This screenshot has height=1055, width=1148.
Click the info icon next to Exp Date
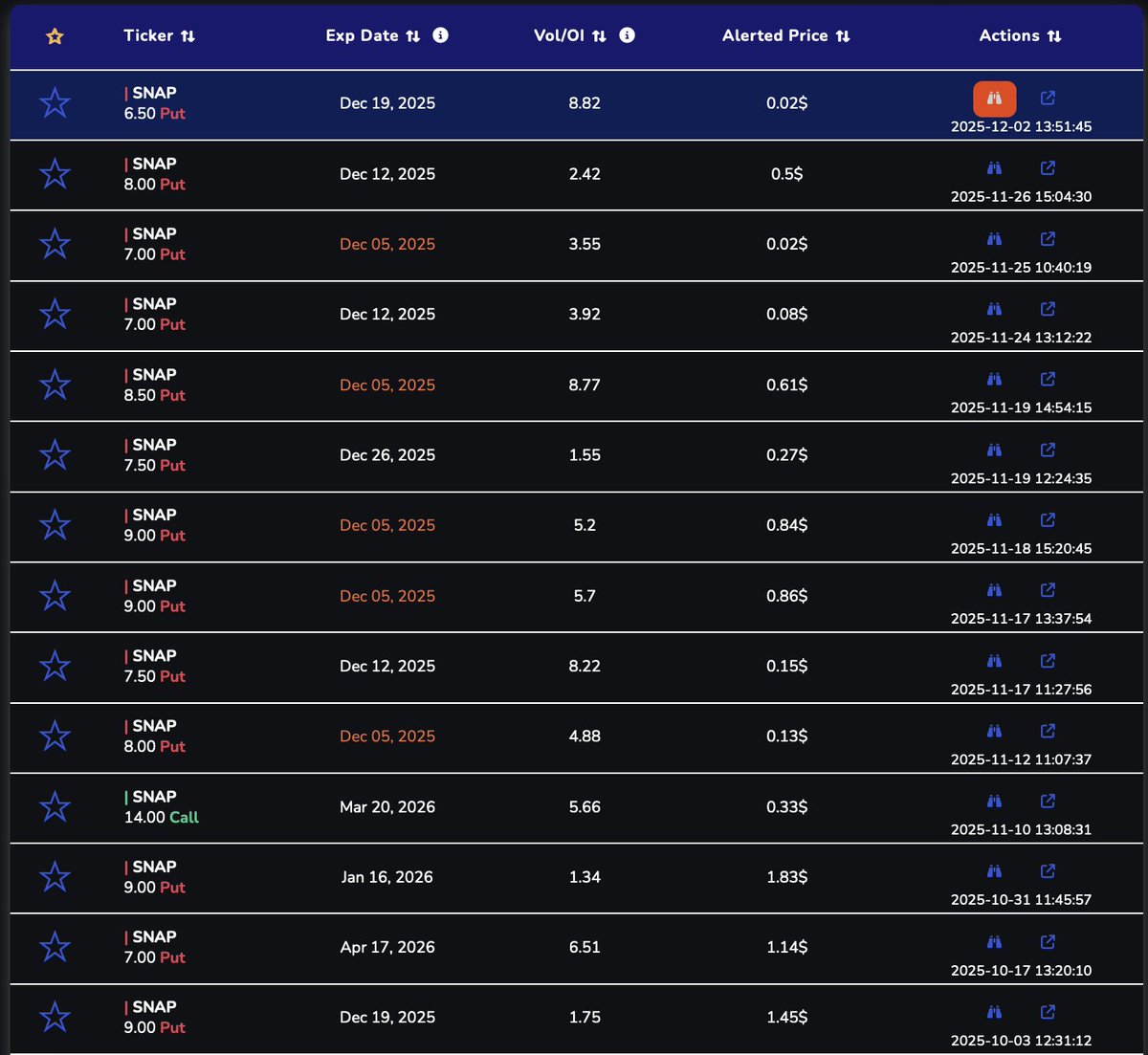pyautogui.click(x=440, y=35)
